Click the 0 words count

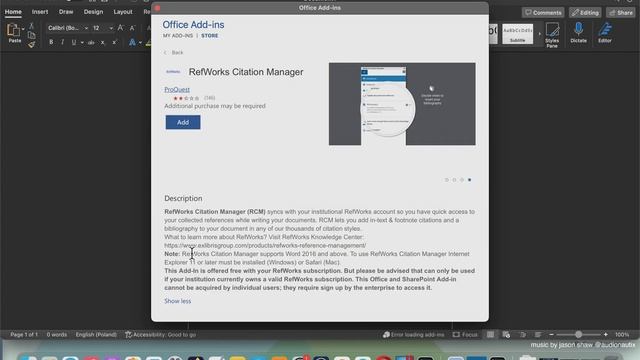pyautogui.click(x=56, y=335)
